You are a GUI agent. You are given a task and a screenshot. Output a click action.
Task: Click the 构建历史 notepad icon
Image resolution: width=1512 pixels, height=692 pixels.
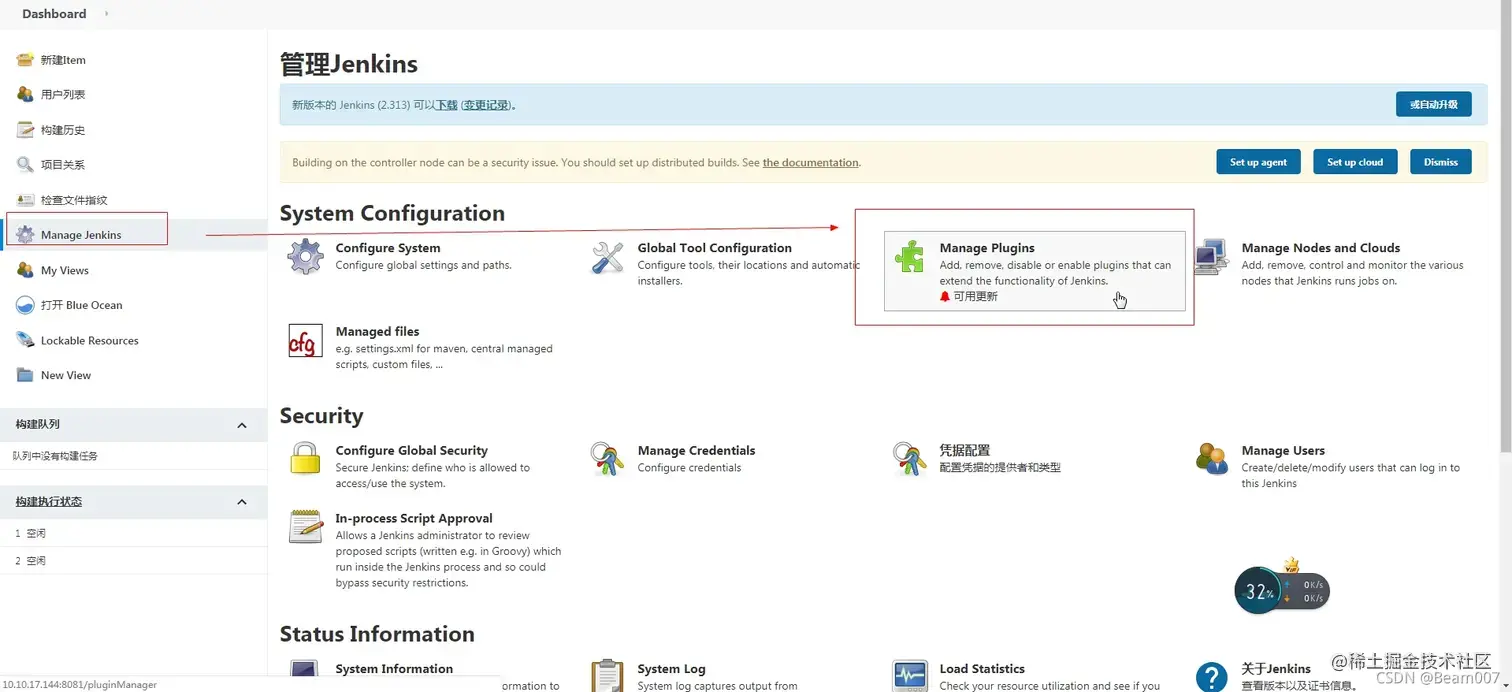click(x=25, y=130)
